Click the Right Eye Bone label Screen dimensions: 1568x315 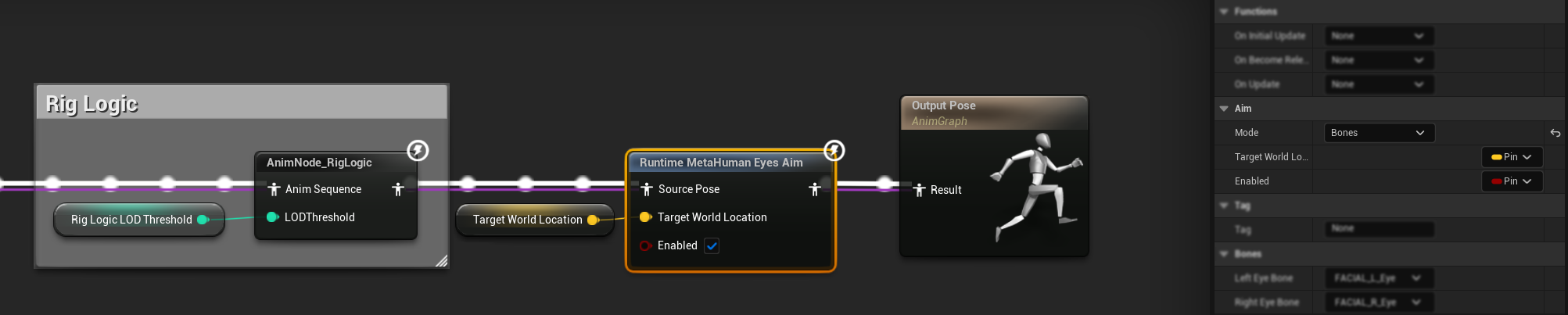click(x=1267, y=302)
